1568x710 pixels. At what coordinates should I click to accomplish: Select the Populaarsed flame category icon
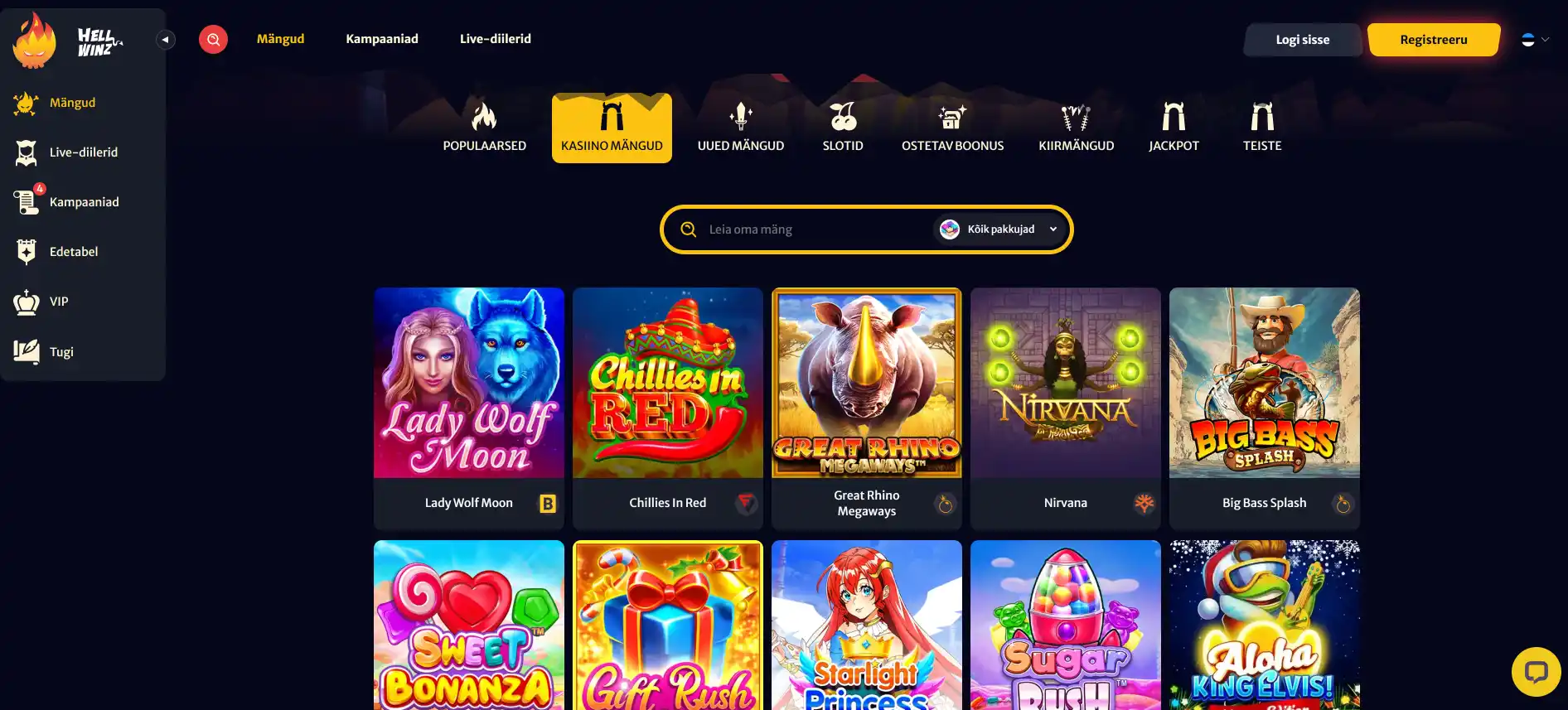click(x=484, y=117)
